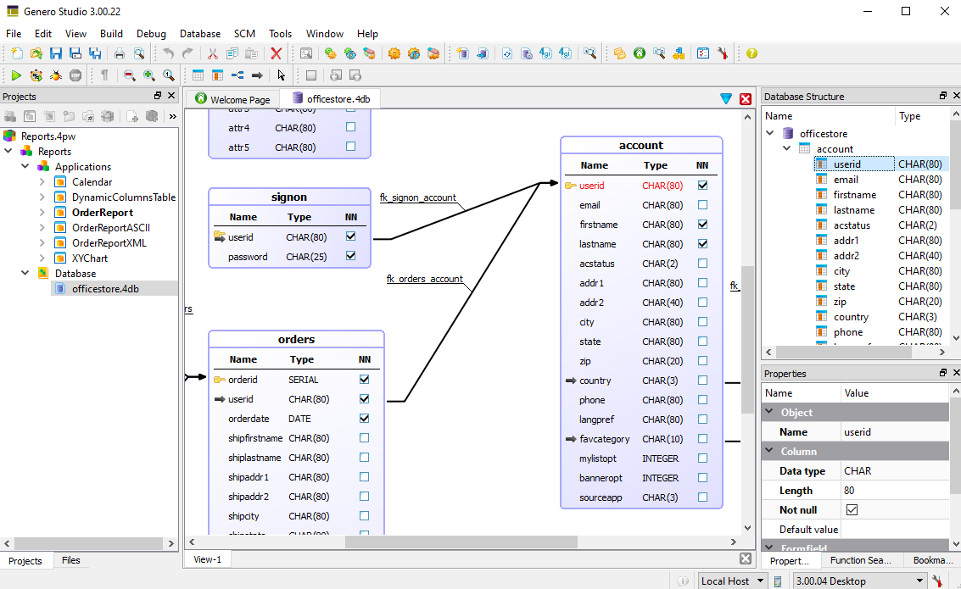Click the red Stop/cancel build toolbar icon

tap(276, 53)
